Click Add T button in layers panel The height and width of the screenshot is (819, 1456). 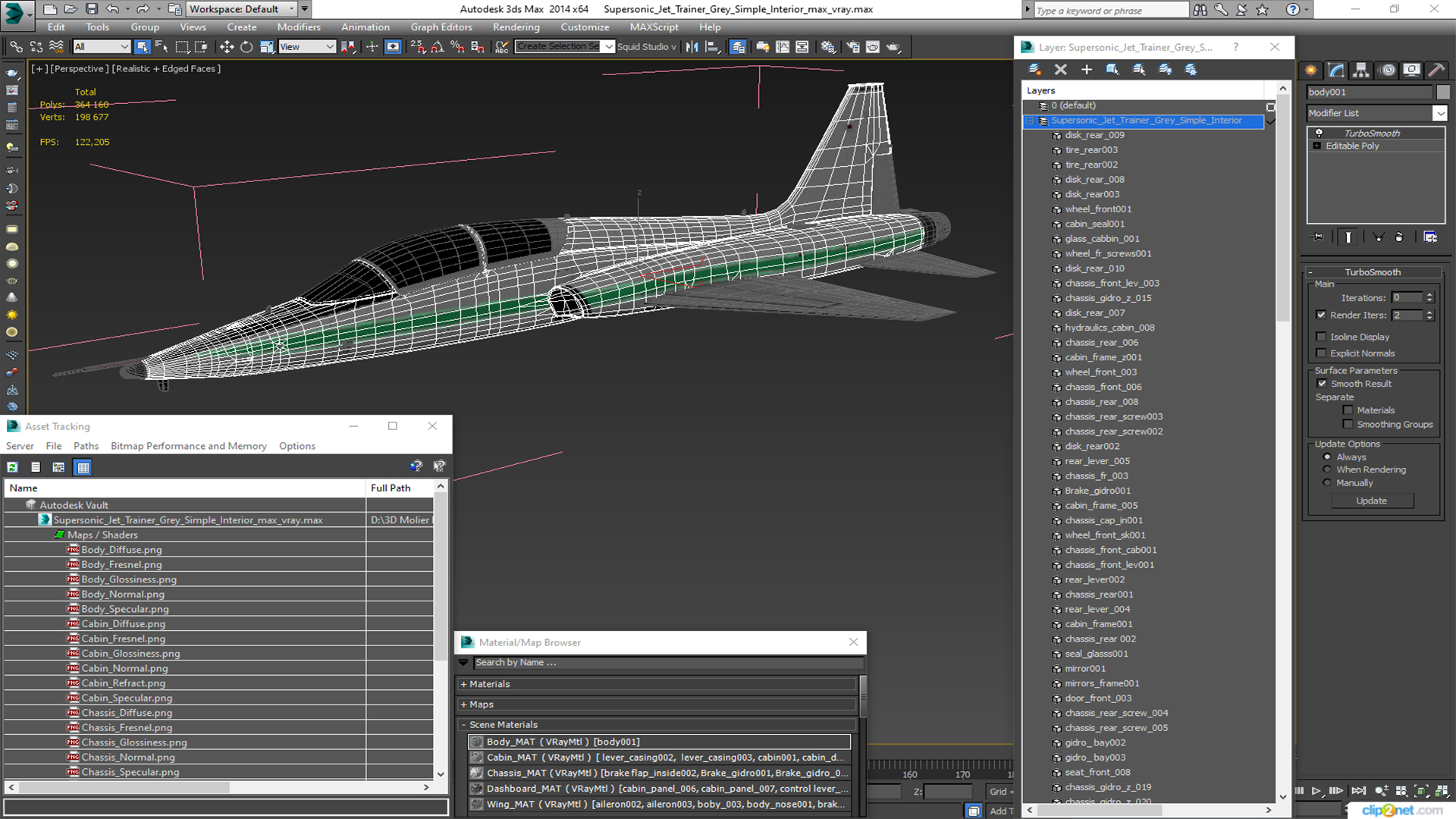(x=1000, y=810)
